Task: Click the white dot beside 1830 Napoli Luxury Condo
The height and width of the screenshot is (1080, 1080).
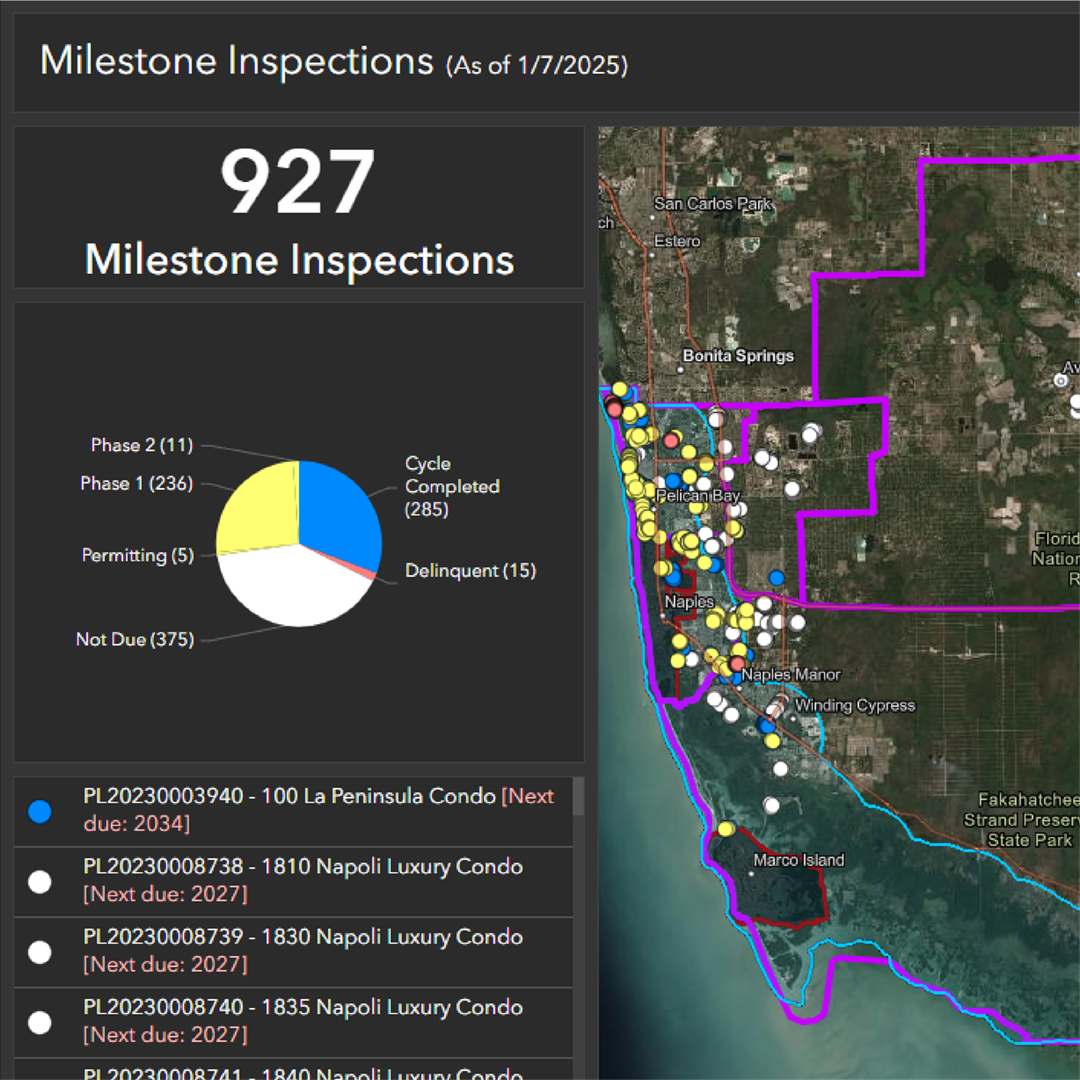Action: pos(40,952)
